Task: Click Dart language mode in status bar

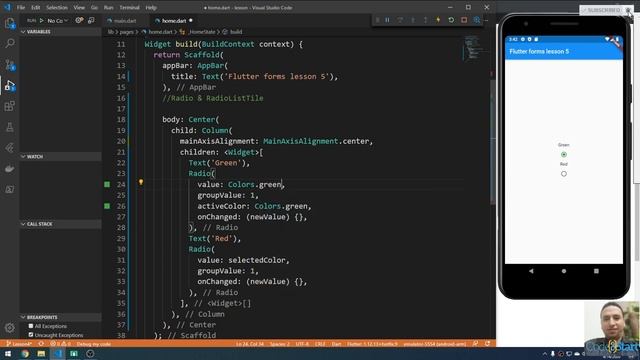Action: 336,344
